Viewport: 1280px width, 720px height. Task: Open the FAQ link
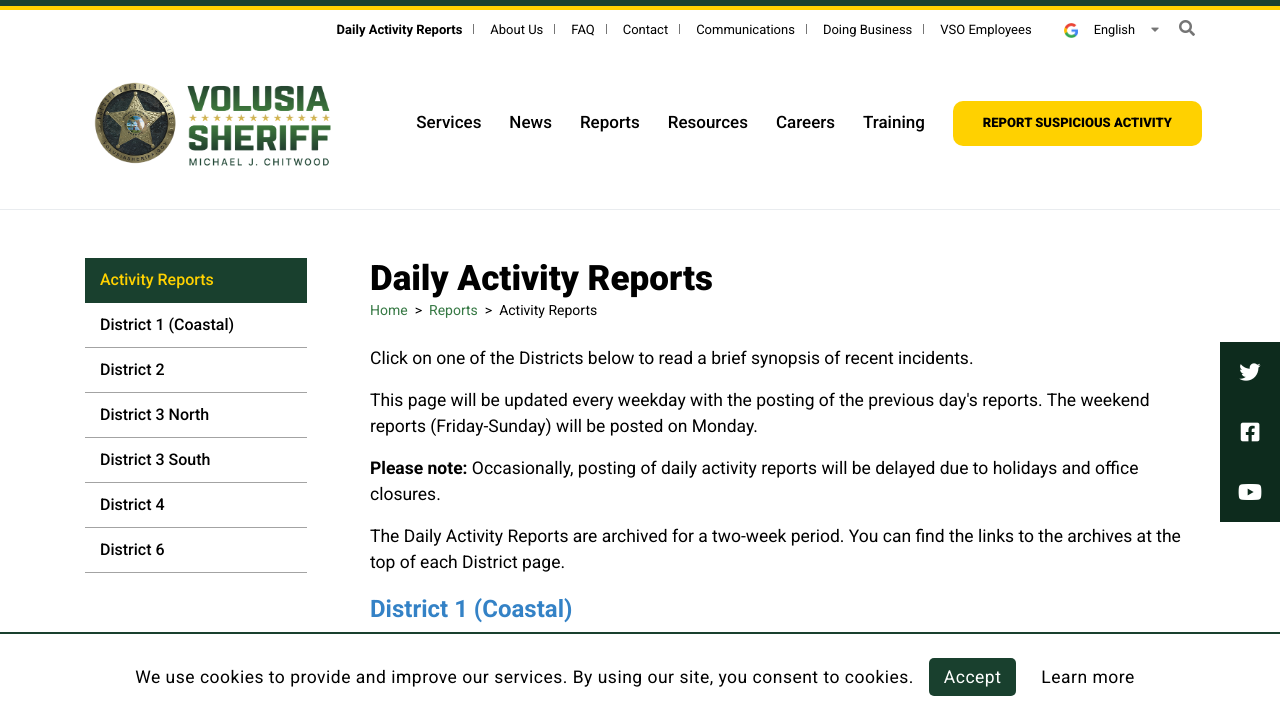tap(583, 30)
